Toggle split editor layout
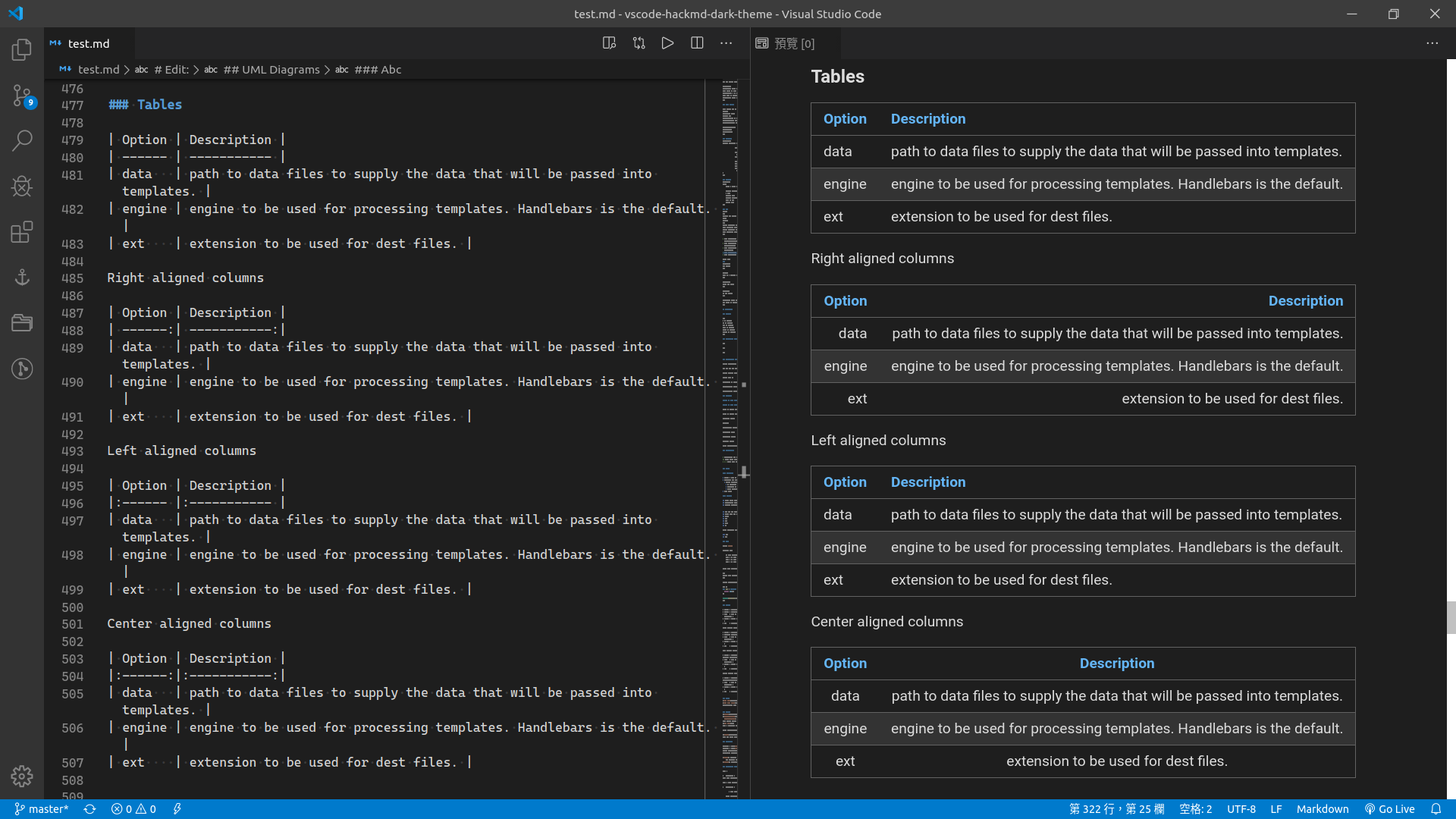Viewport: 1456px width, 819px height. 697,43
